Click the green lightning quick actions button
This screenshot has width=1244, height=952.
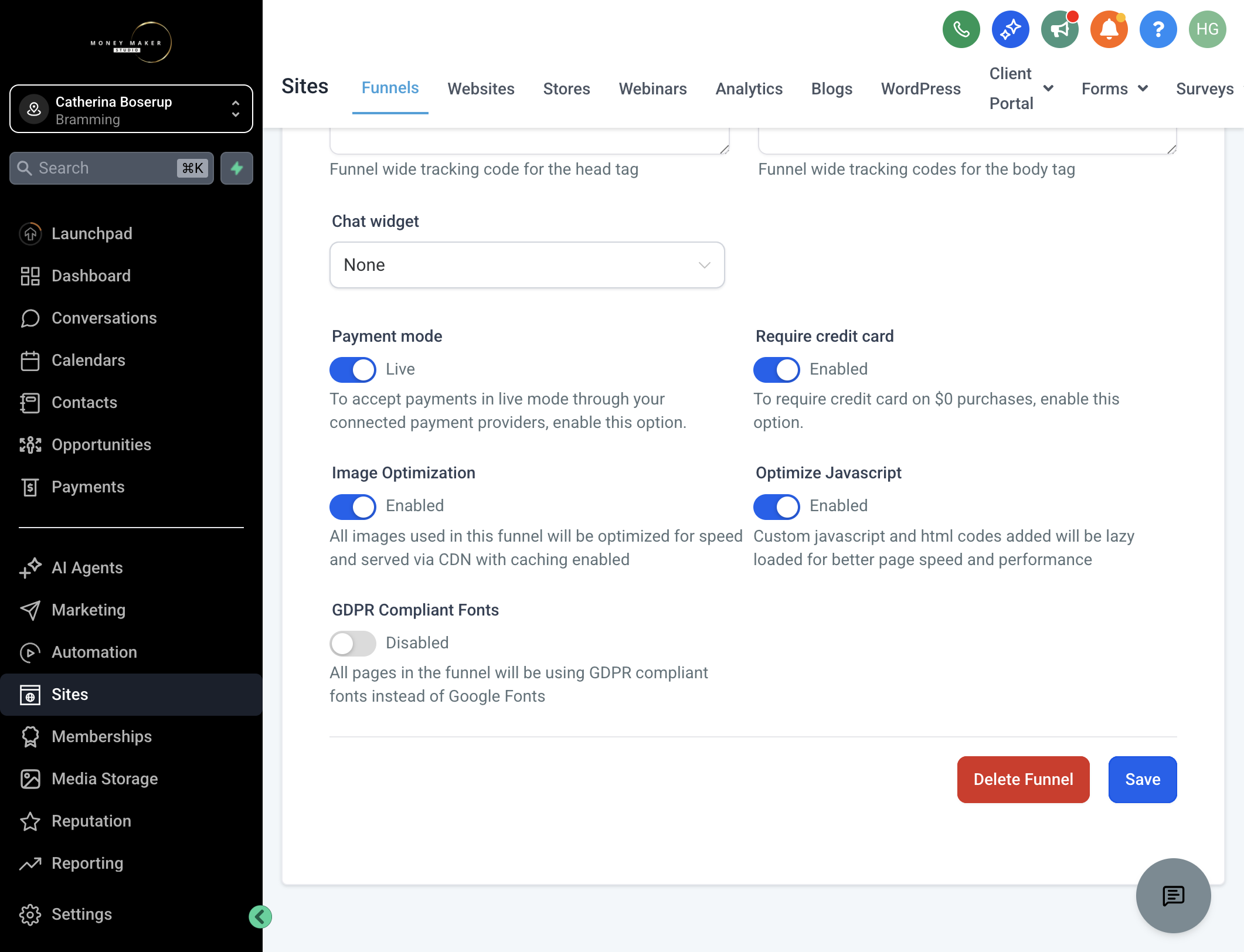[x=237, y=168]
